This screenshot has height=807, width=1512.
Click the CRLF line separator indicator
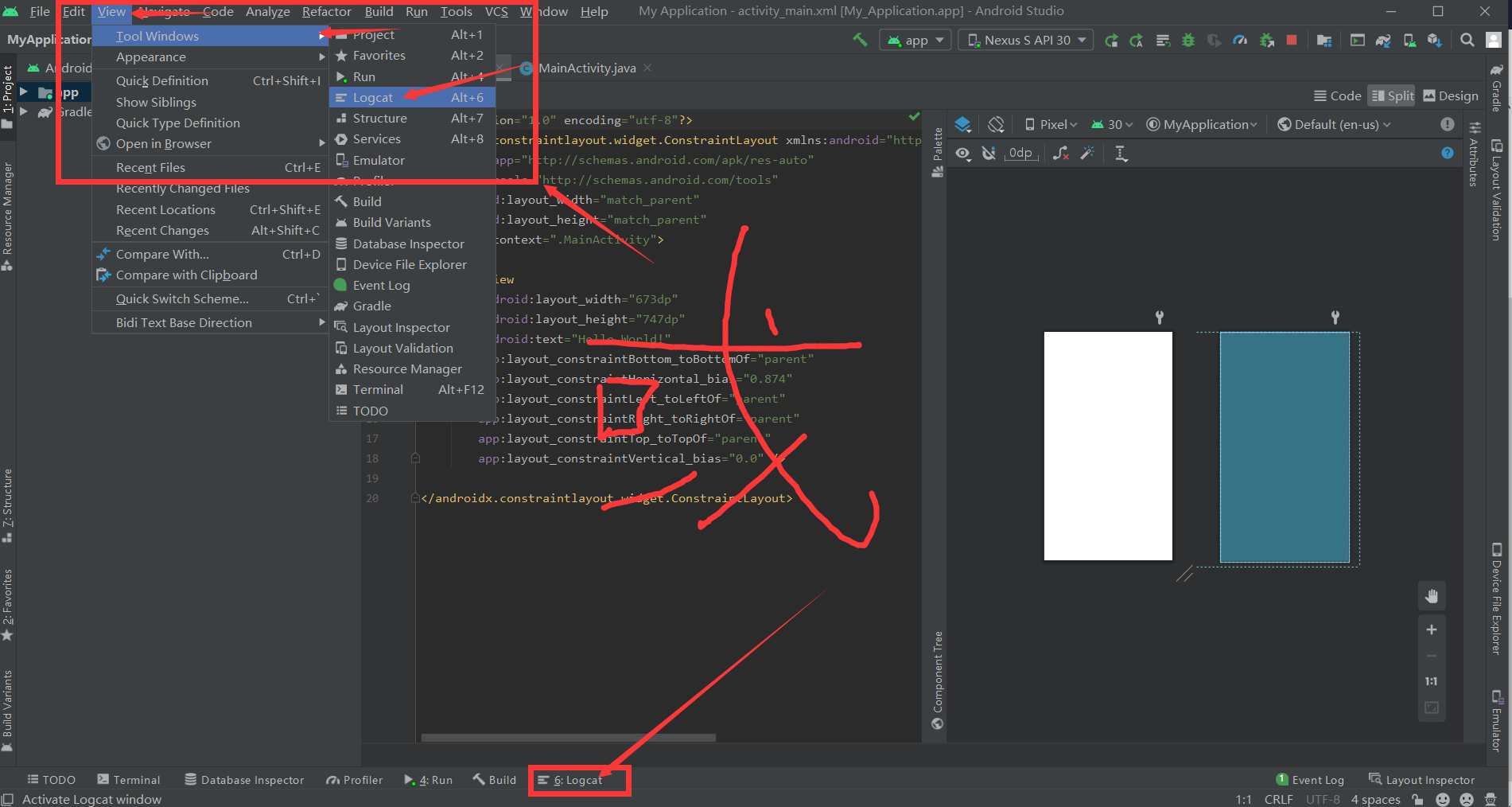click(x=1278, y=799)
